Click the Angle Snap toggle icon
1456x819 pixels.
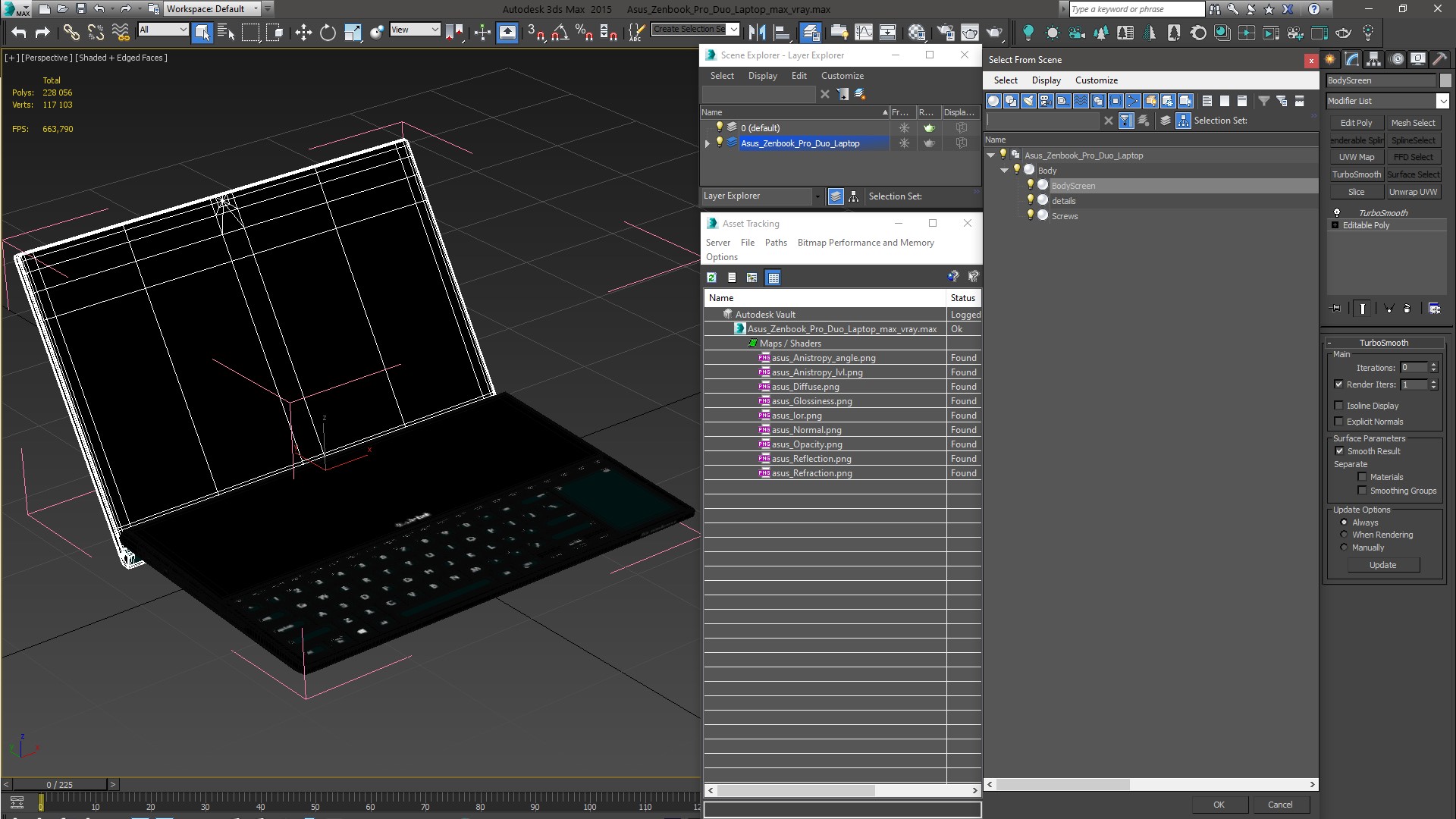[x=560, y=32]
